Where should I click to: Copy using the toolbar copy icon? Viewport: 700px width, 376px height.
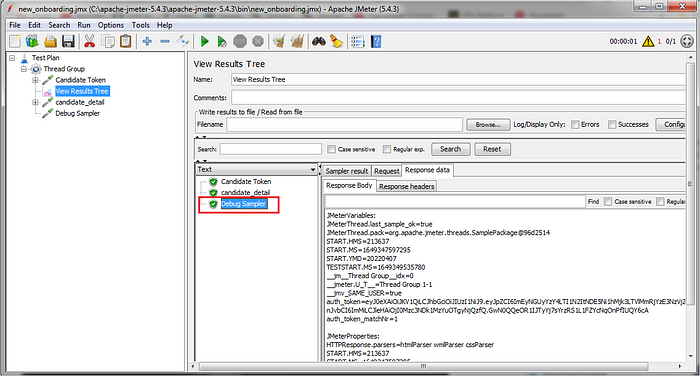point(108,42)
